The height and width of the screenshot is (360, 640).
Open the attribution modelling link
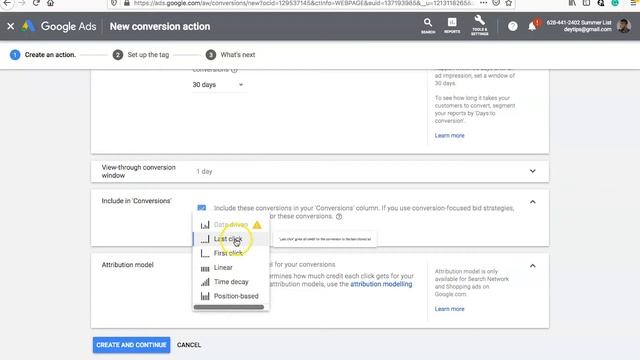[381, 284]
